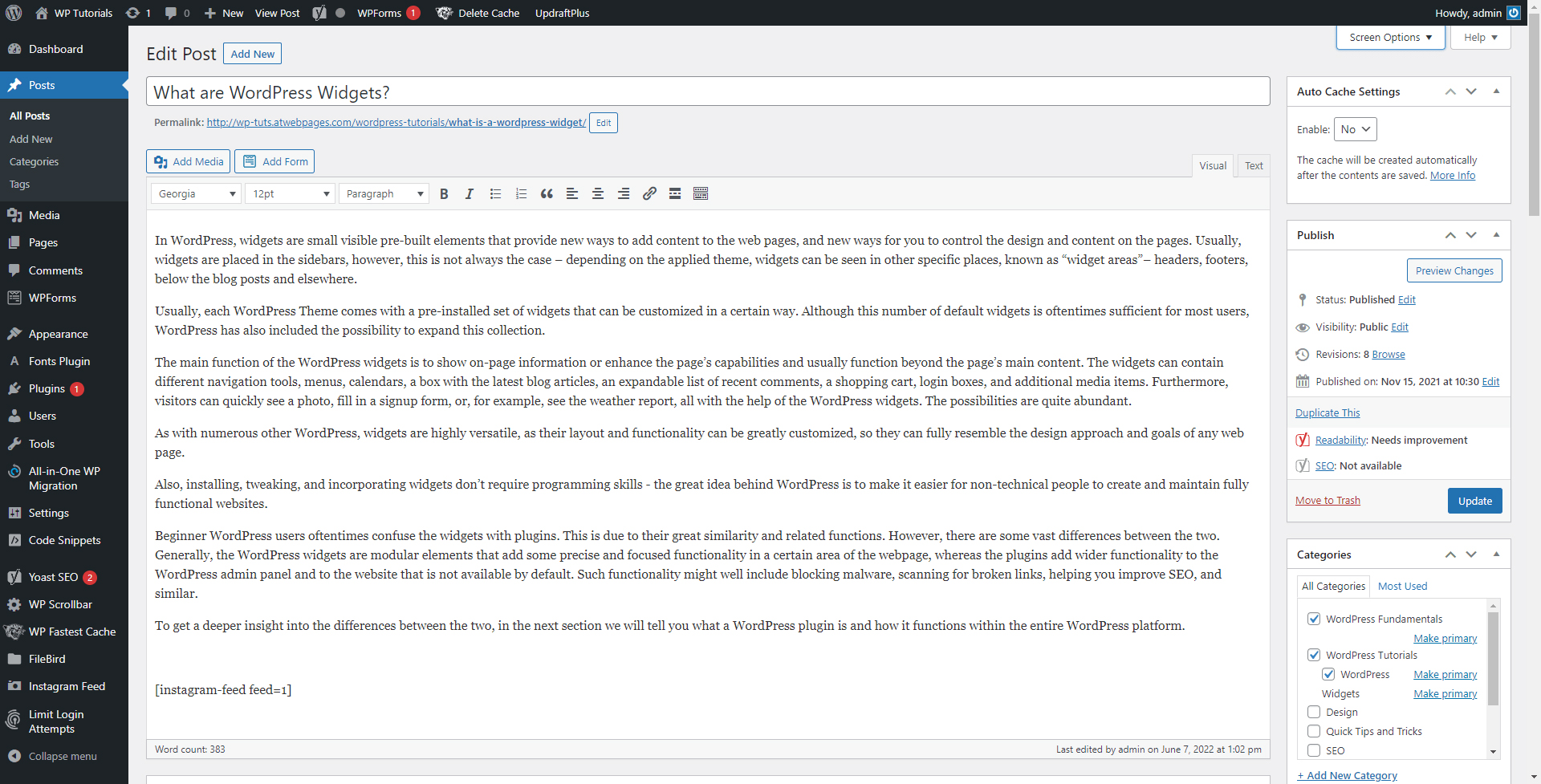Check the Design category

[x=1314, y=712]
